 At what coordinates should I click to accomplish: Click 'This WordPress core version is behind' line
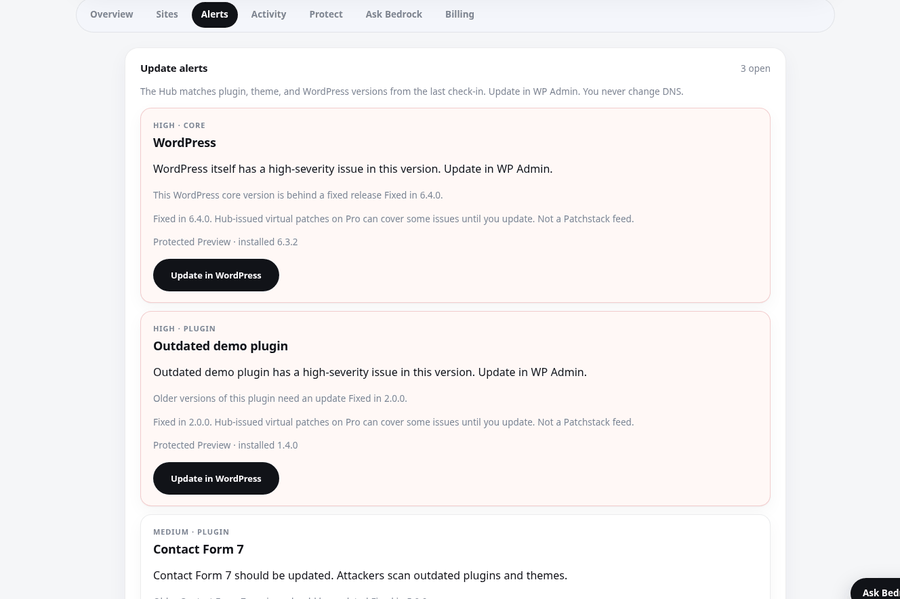298,195
